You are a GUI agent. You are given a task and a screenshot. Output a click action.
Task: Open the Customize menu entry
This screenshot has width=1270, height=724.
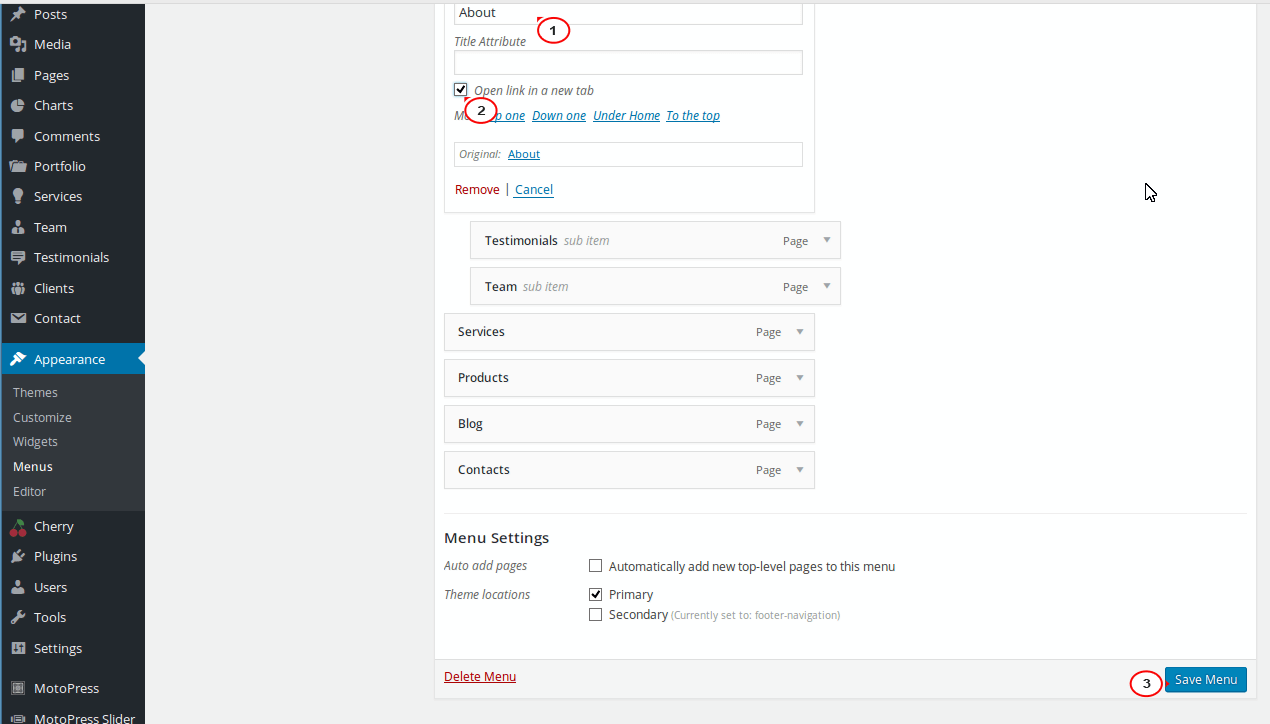tap(40, 417)
